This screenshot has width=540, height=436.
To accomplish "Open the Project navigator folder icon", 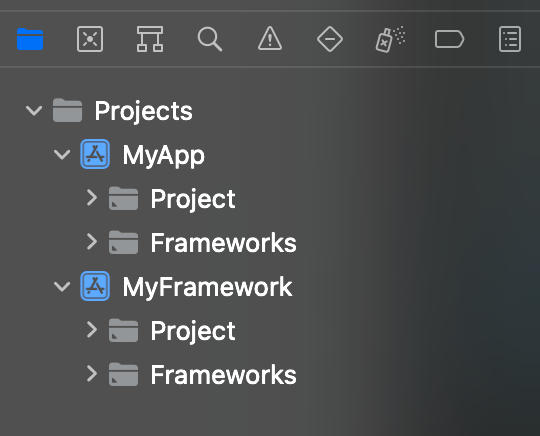I will coord(30,39).
